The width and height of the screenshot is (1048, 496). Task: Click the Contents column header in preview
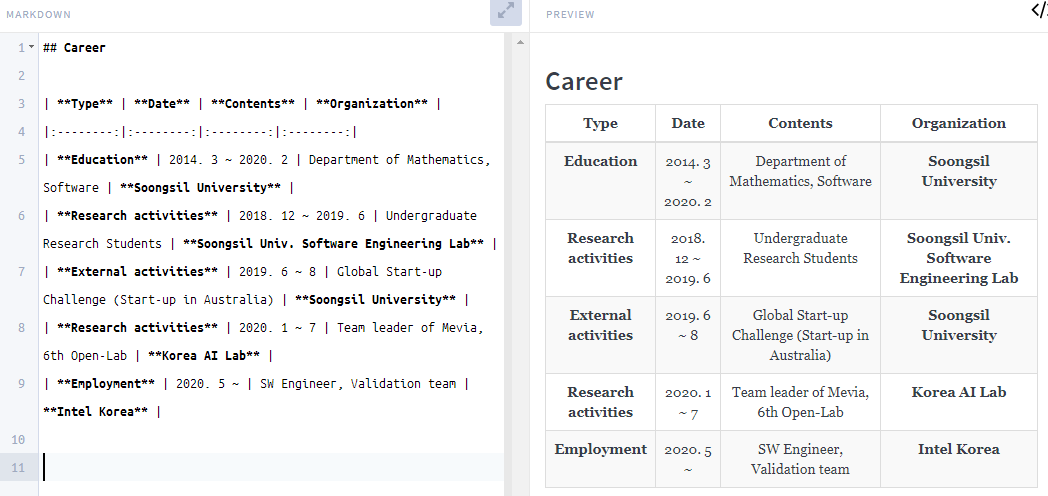(x=800, y=123)
